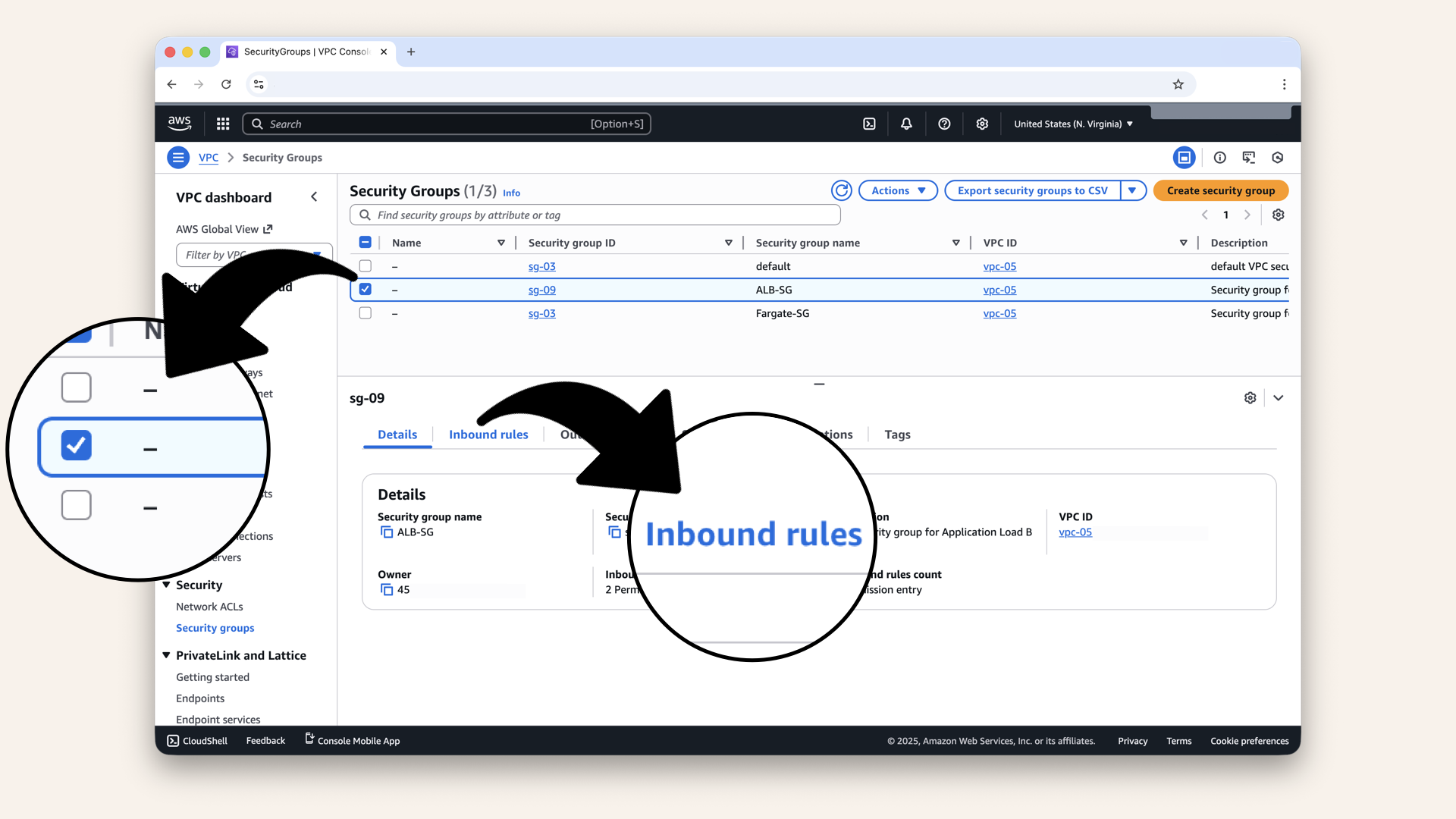Check the checkbox for the default security group
The image size is (1456, 819).
(x=365, y=266)
